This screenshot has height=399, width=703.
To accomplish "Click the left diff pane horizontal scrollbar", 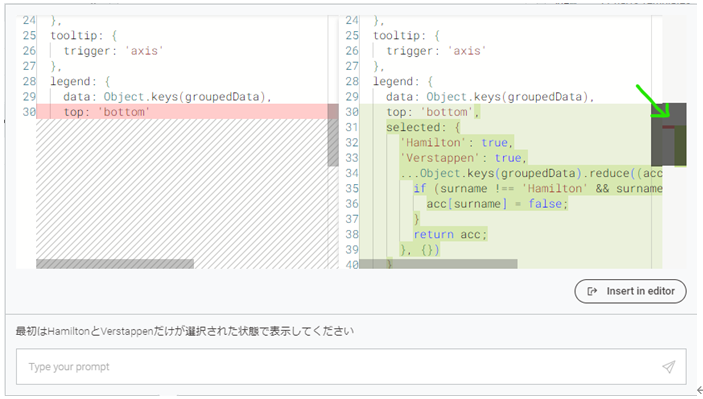I will 115,264.
